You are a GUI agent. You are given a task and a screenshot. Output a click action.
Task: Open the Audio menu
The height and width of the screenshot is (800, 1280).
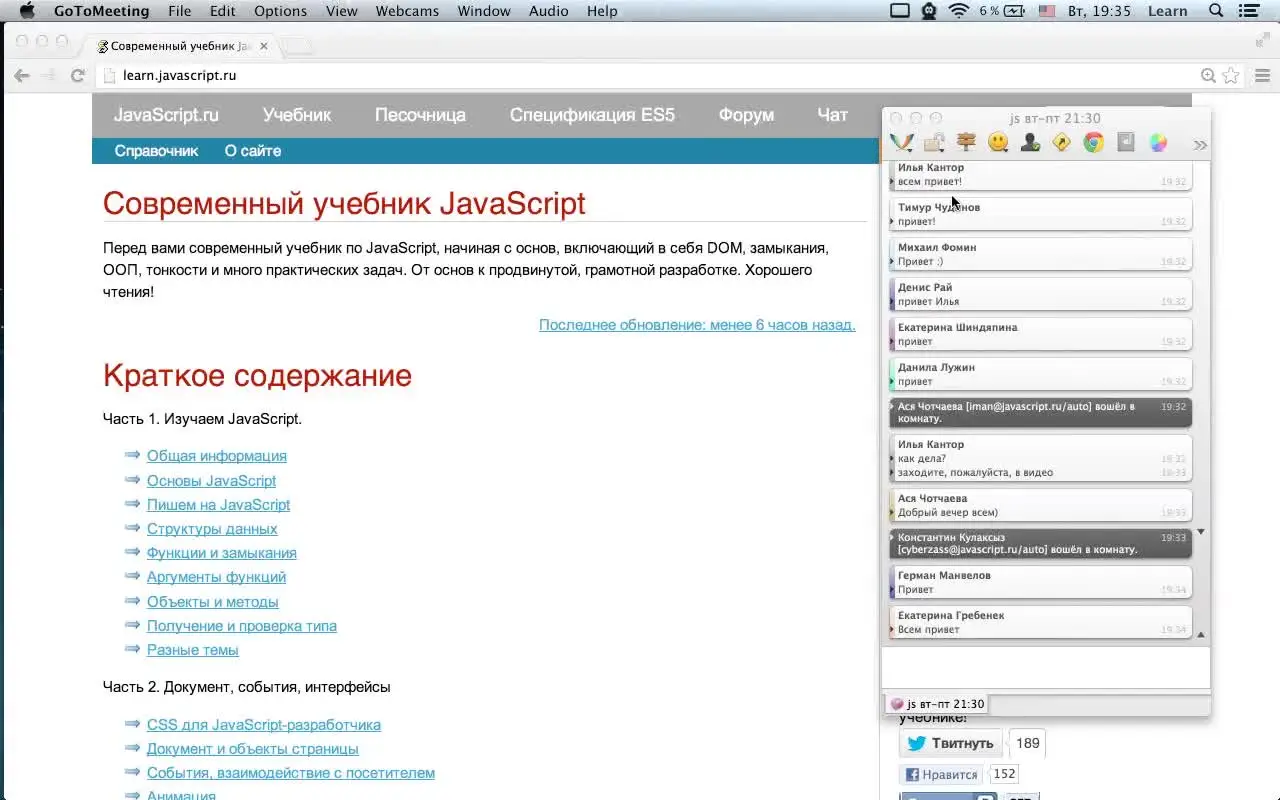click(548, 11)
